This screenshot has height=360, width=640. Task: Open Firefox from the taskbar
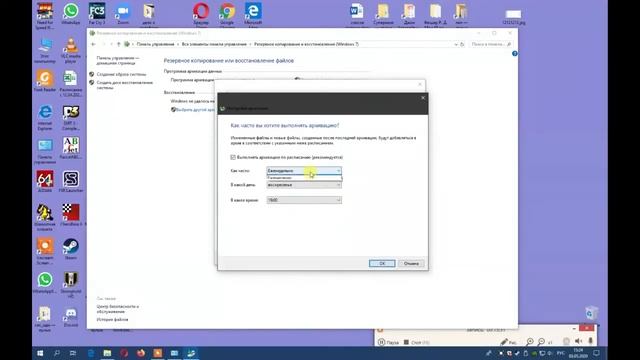[x=141, y=353]
